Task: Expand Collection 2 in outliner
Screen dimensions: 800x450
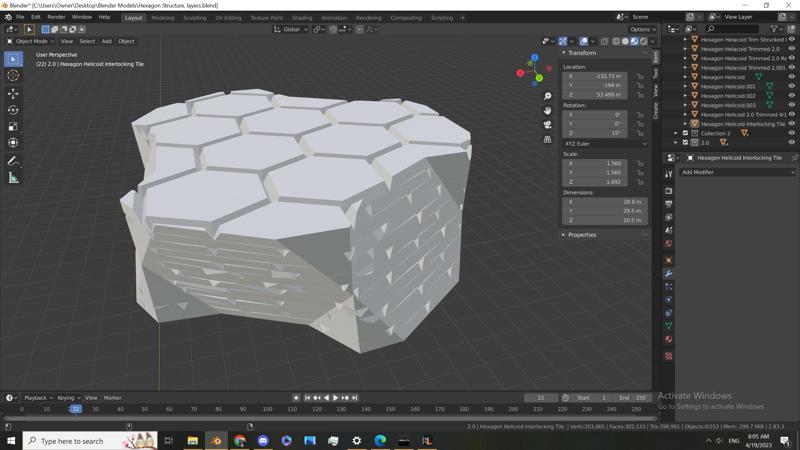Action: (676, 133)
